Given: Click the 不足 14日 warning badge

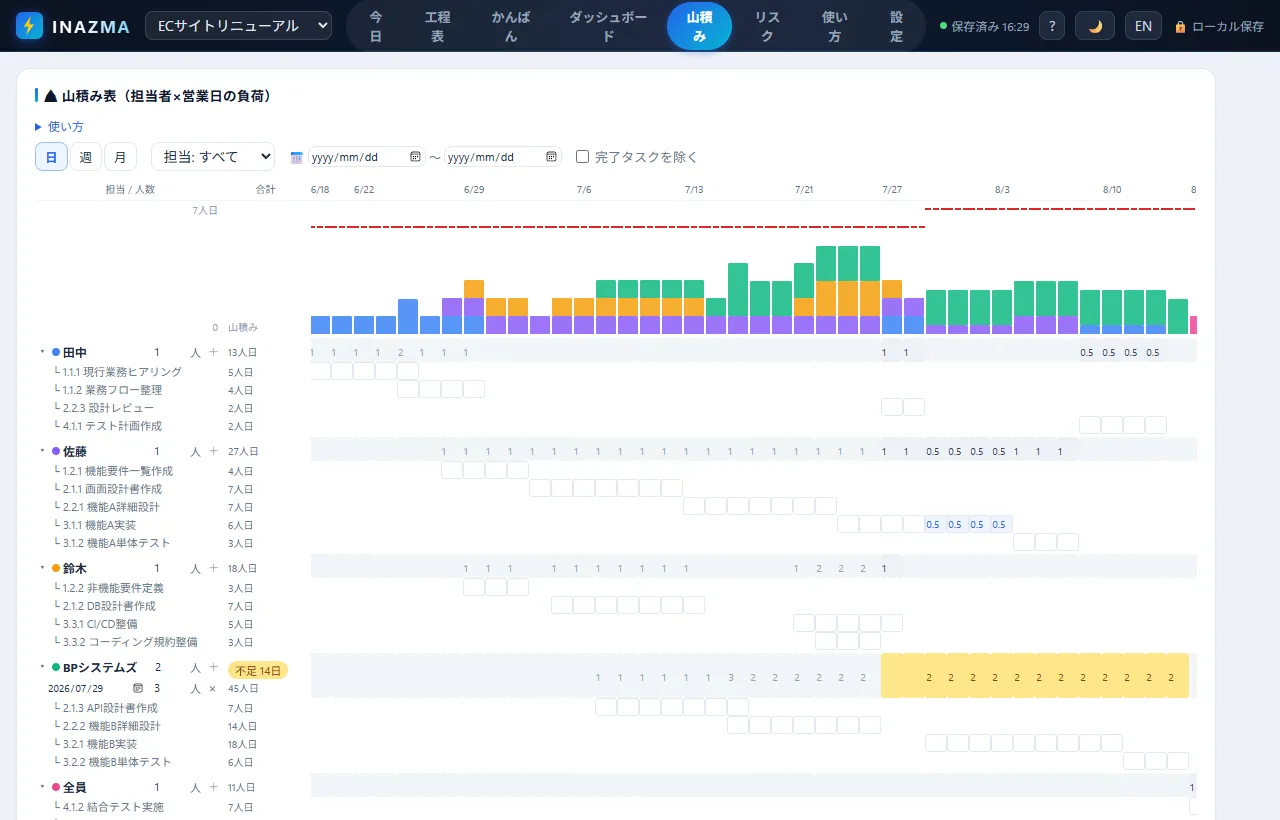Looking at the screenshot, I should pos(258,670).
